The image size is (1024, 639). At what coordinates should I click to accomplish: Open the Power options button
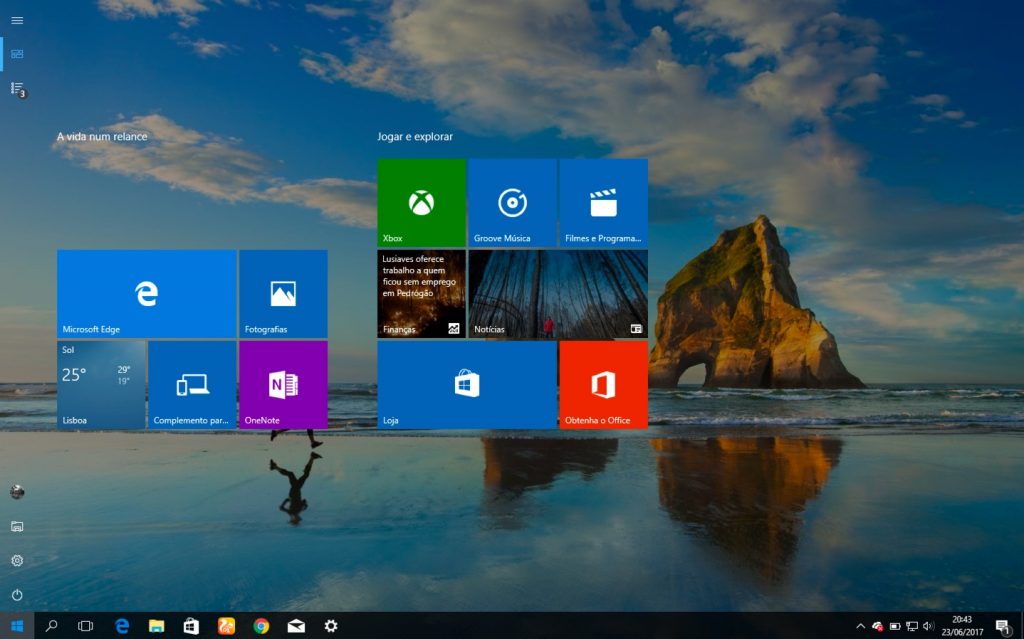point(17,595)
